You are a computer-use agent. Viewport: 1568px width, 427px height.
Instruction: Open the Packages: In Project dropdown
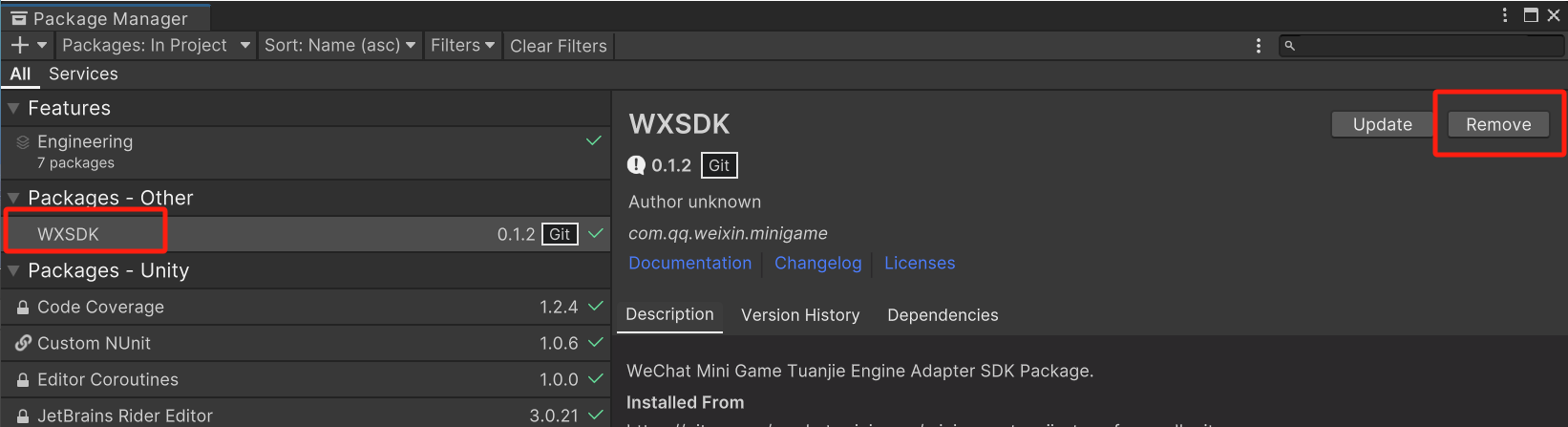coord(156,45)
